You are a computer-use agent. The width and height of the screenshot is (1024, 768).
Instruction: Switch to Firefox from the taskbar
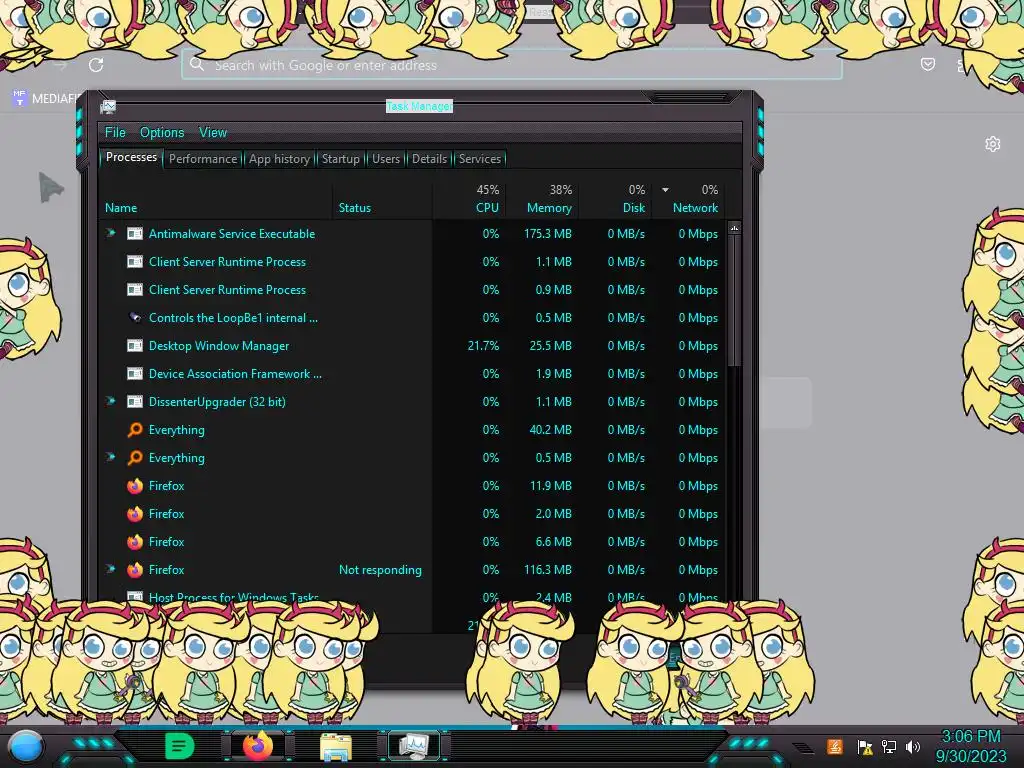pos(258,746)
